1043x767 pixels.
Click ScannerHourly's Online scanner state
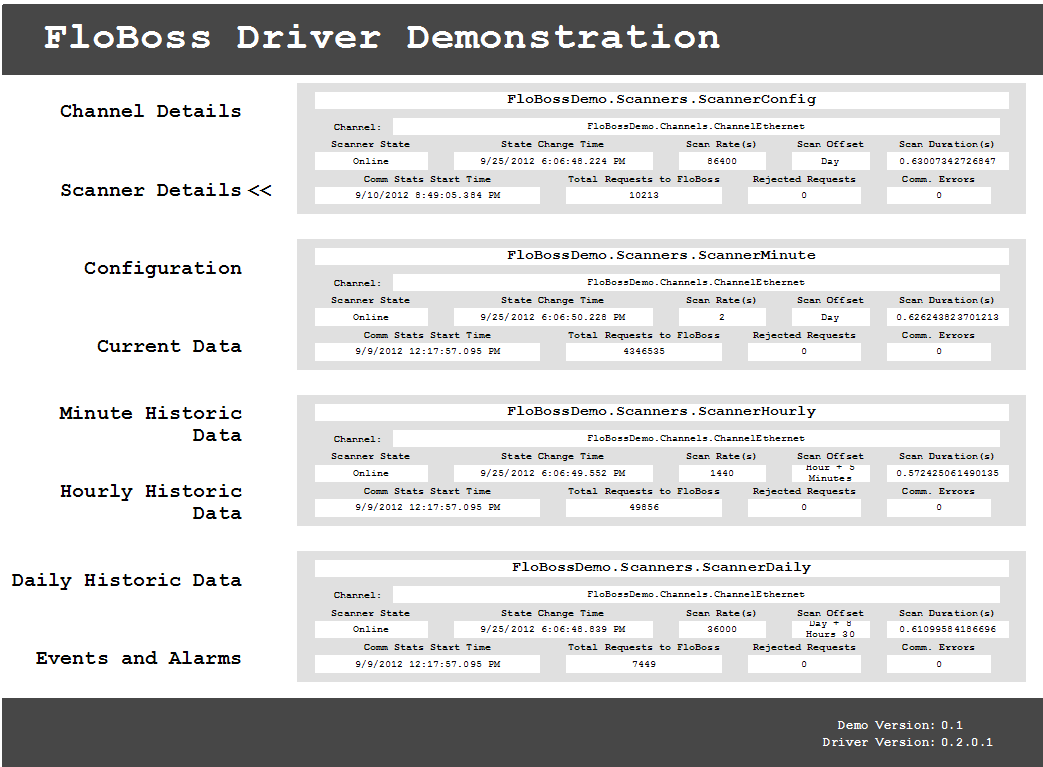click(371, 473)
